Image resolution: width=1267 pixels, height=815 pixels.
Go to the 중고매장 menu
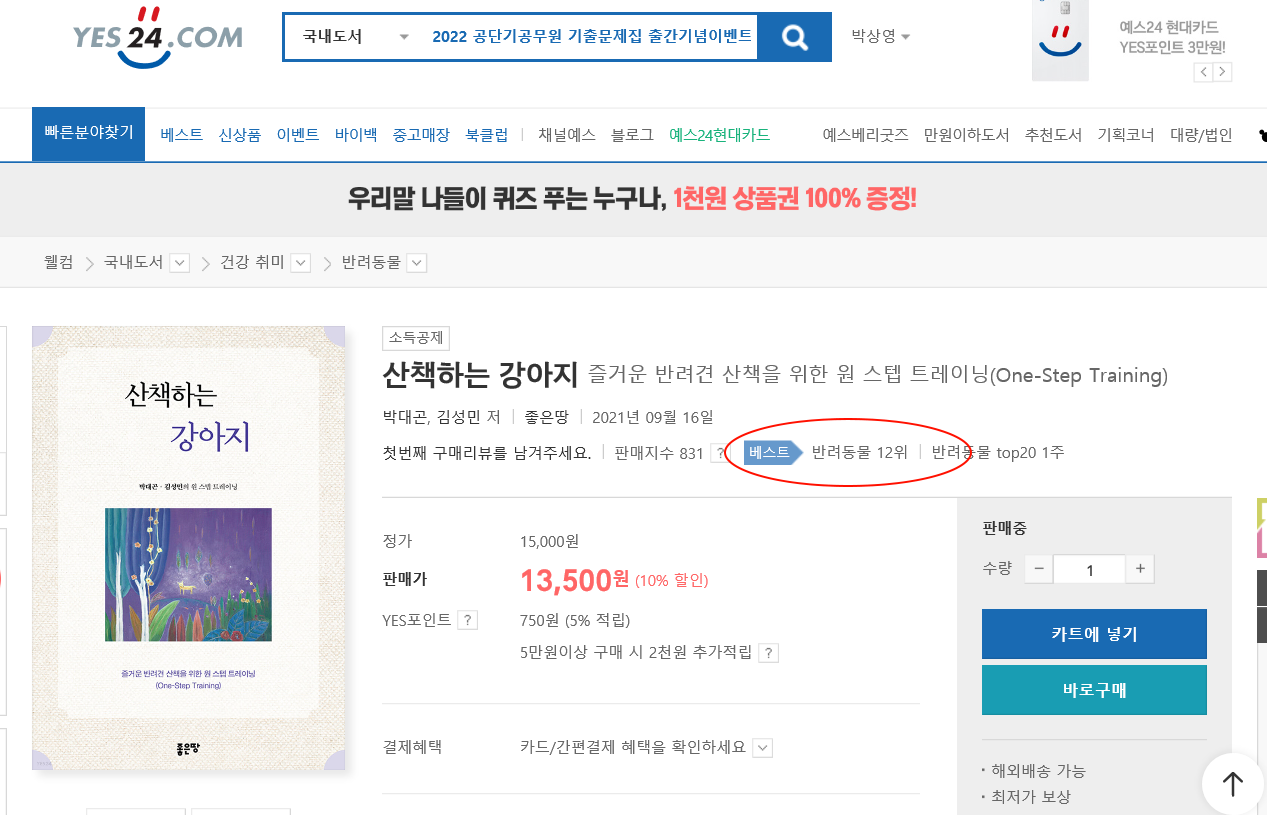coord(421,135)
